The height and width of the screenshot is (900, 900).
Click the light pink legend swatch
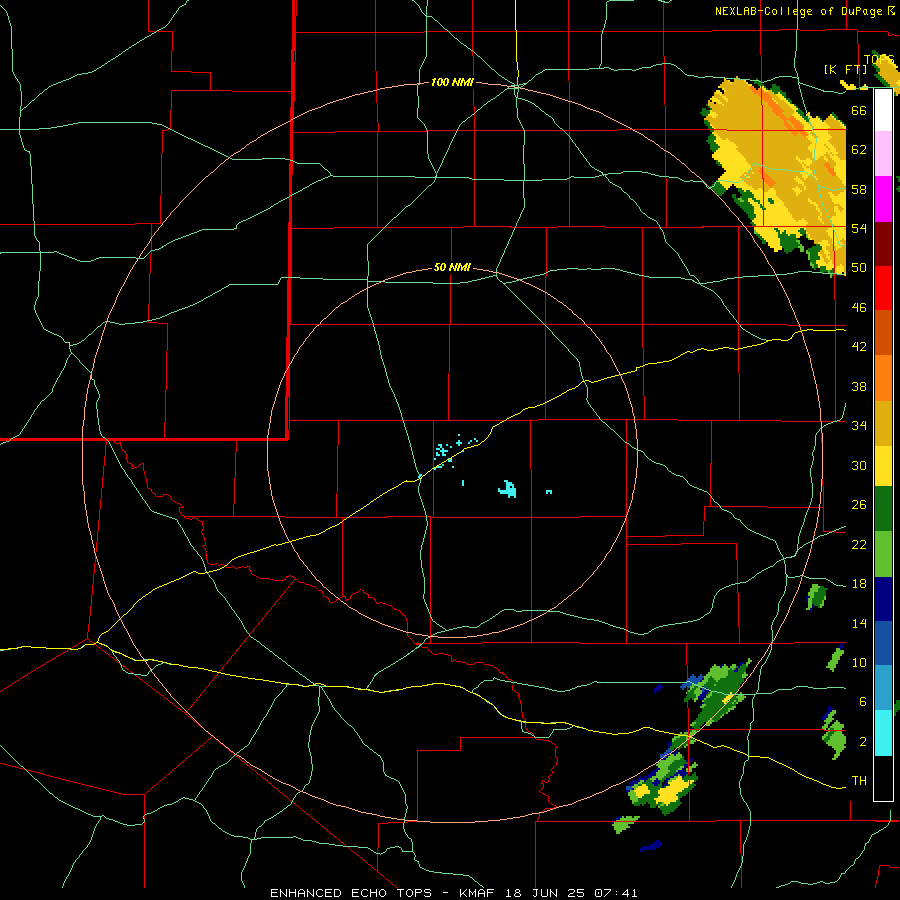(x=883, y=153)
